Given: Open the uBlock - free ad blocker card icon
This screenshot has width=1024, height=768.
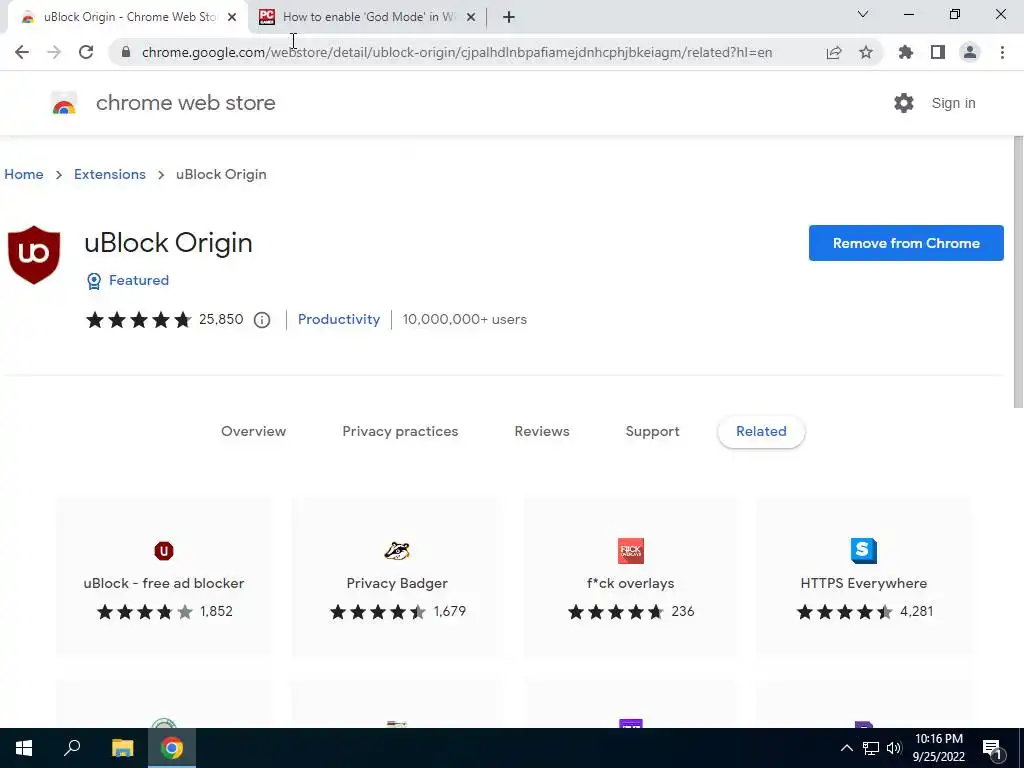Looking at the screenshot, I should 164,551.
